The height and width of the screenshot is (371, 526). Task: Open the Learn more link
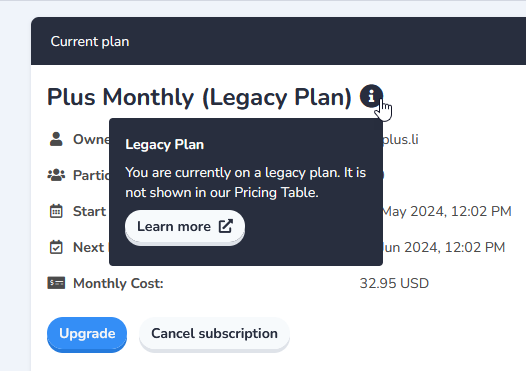(185, 227)
